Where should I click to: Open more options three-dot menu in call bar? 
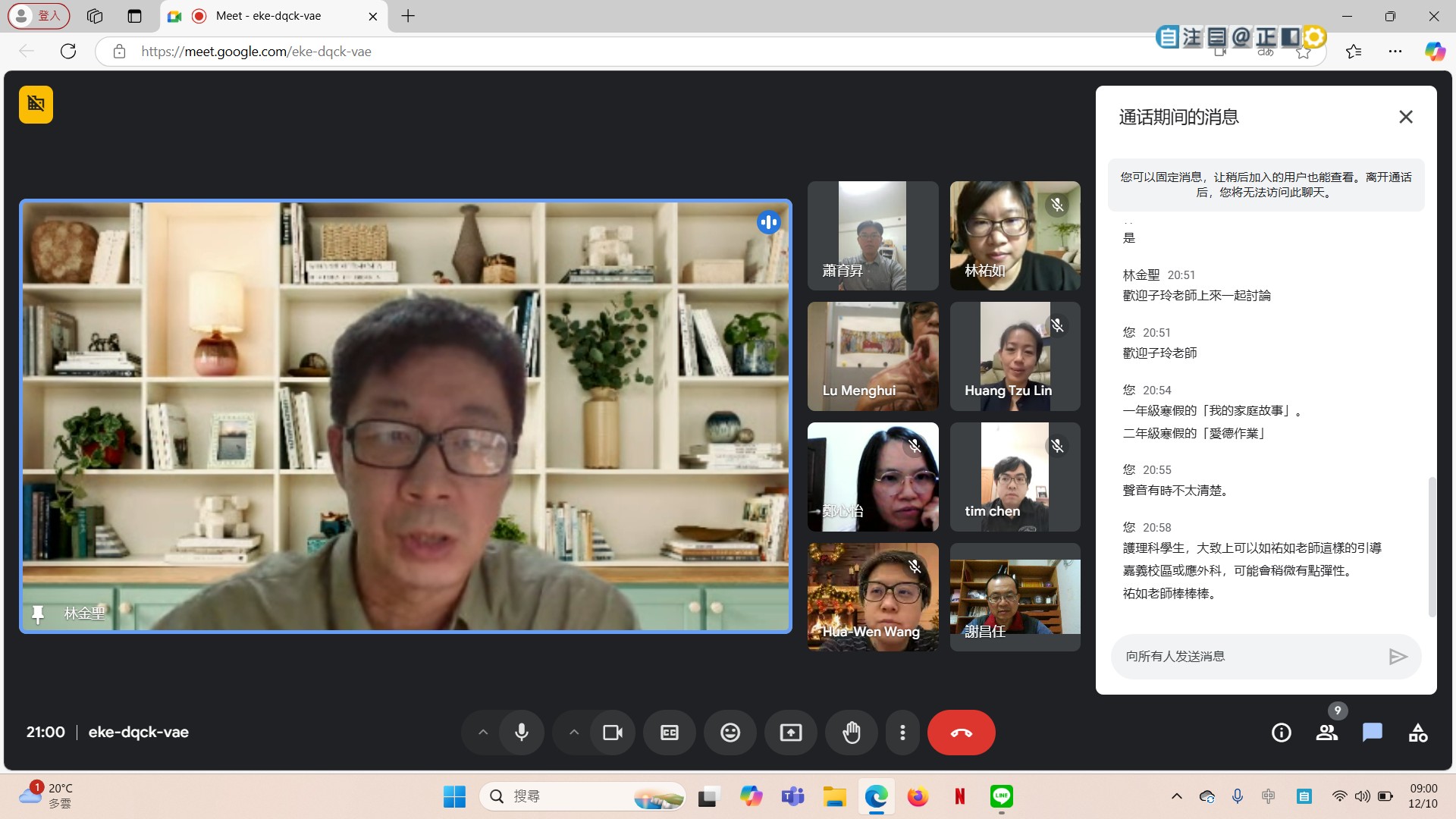click(x=902, y=733)
